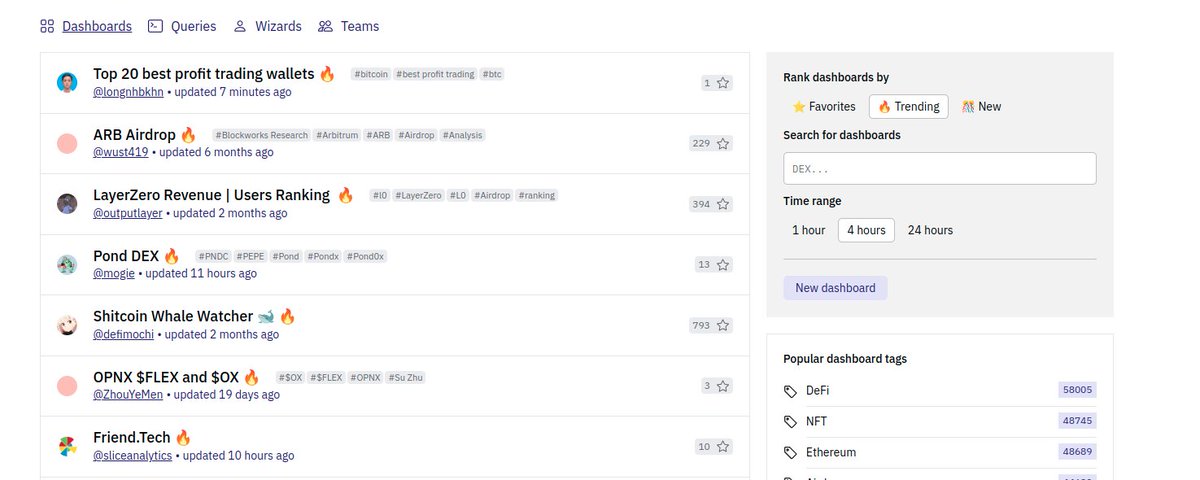Viewport: 1200px width, 480px height.
Task: Filter by the #bitcoin tag
Action: point(371,74)
